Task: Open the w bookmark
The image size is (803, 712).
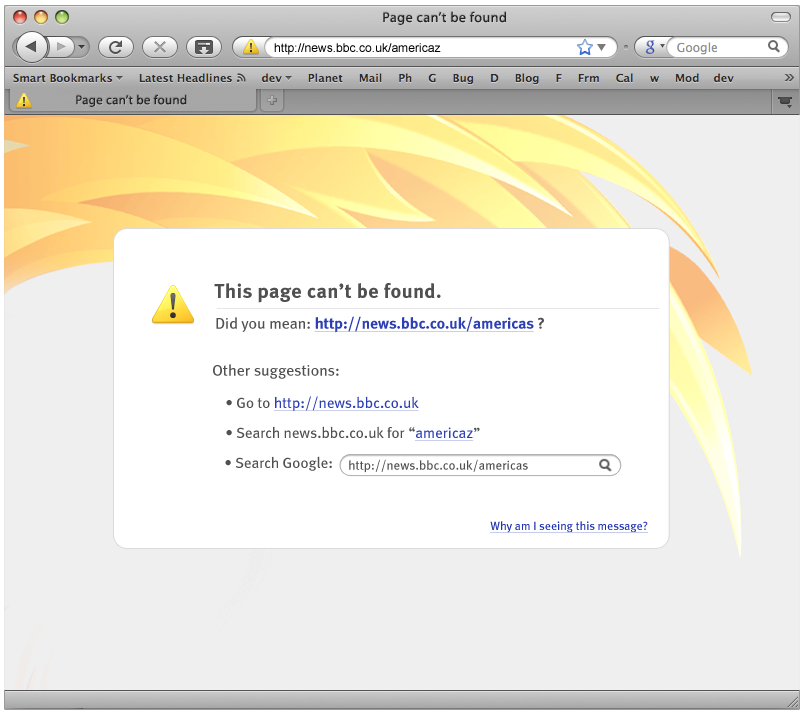Action: 654,78
